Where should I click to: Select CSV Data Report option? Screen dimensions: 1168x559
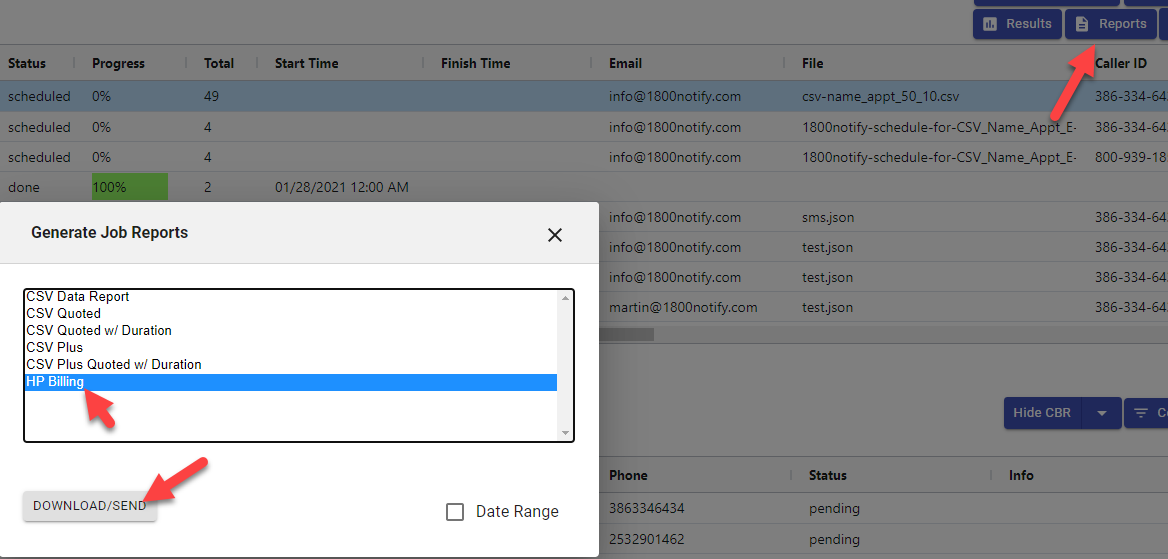(78, 297)
